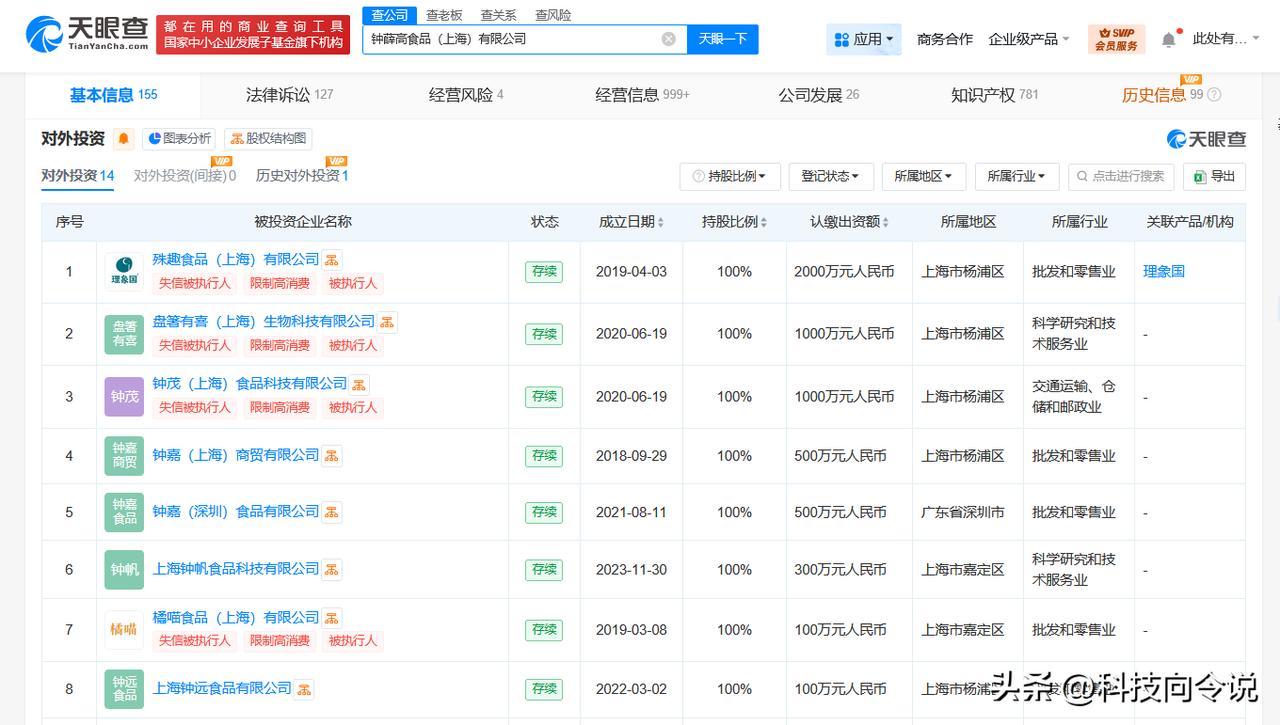Image resolution: width=1280 pixels, height=725 pixels.
Task: Open equity structure icon for 橘喵食品
Action: click(332, 618)
